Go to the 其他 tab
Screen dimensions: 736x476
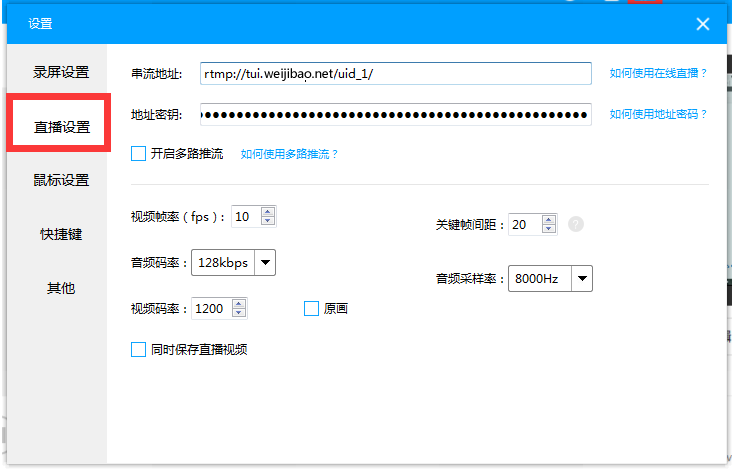[61, 288]
